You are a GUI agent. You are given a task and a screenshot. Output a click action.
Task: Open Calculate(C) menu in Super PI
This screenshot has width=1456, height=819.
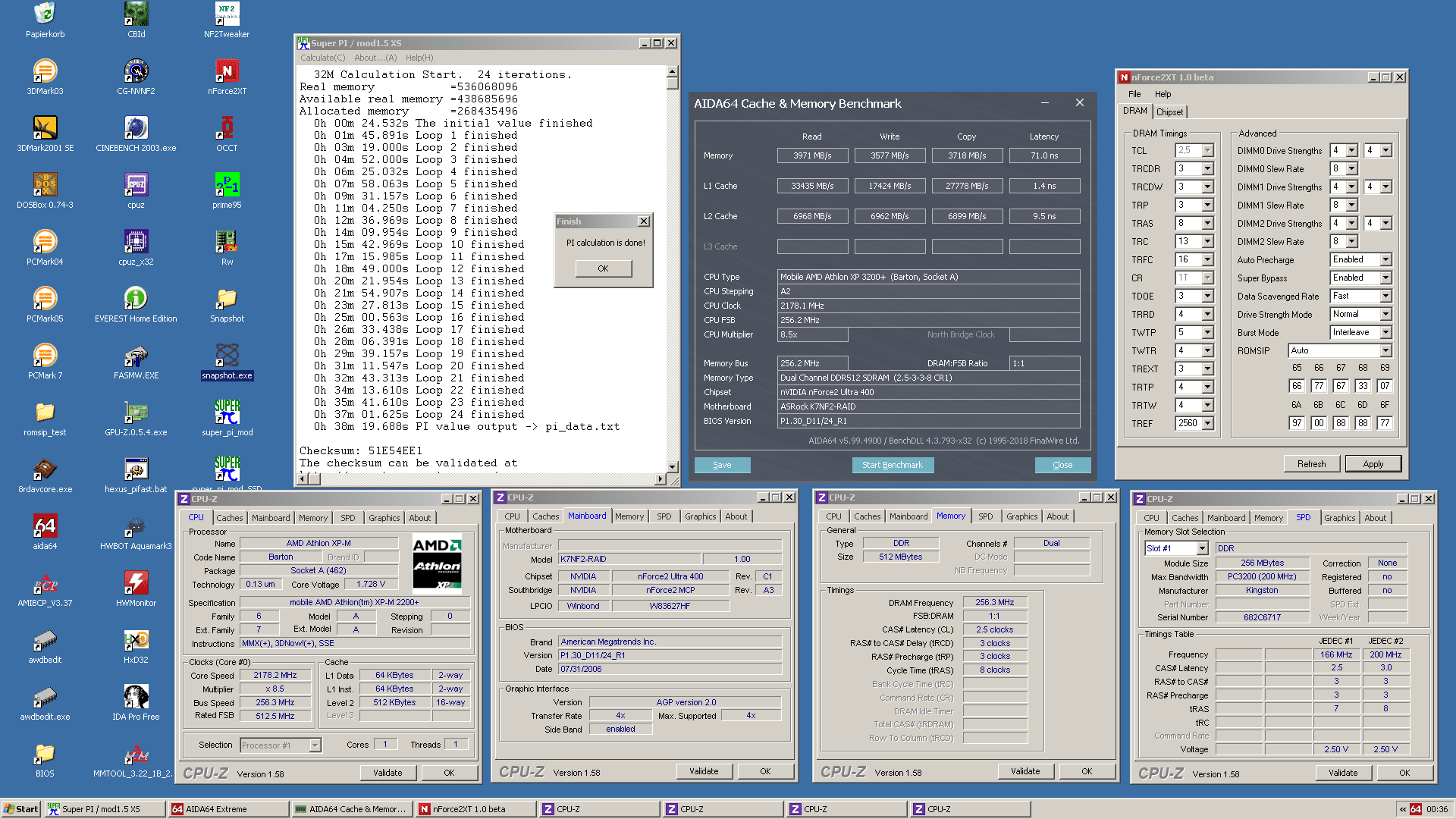[322, 58]
